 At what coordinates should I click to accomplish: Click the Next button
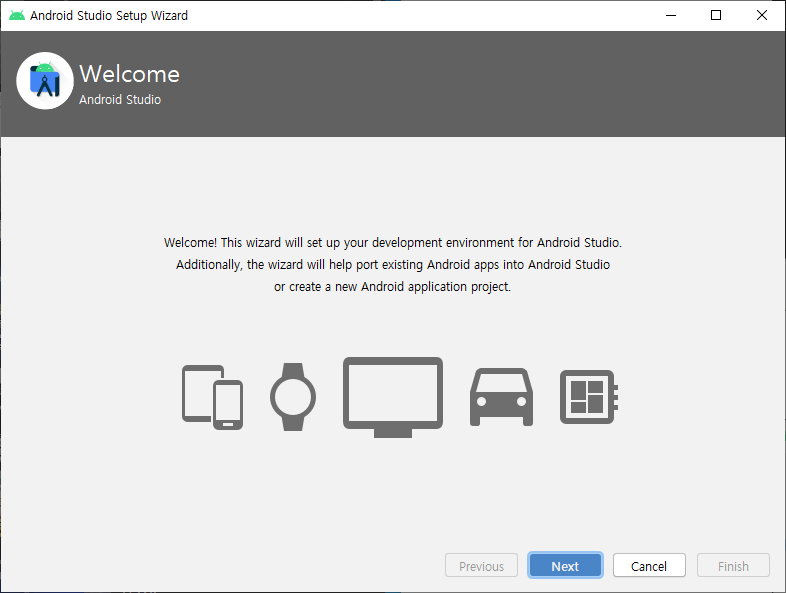(565, 566)
